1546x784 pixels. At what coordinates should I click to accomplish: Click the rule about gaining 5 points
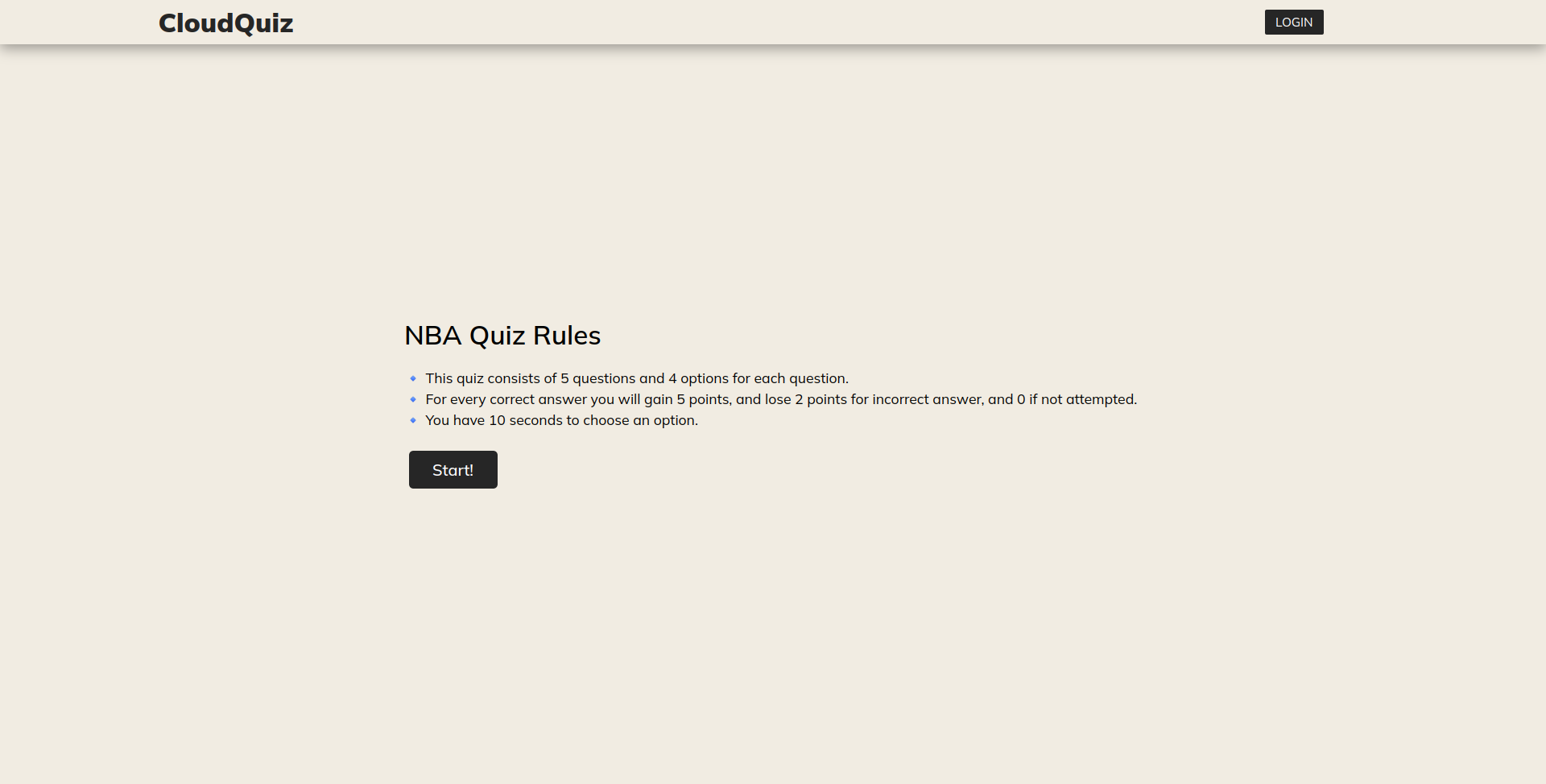pos(781,399)
